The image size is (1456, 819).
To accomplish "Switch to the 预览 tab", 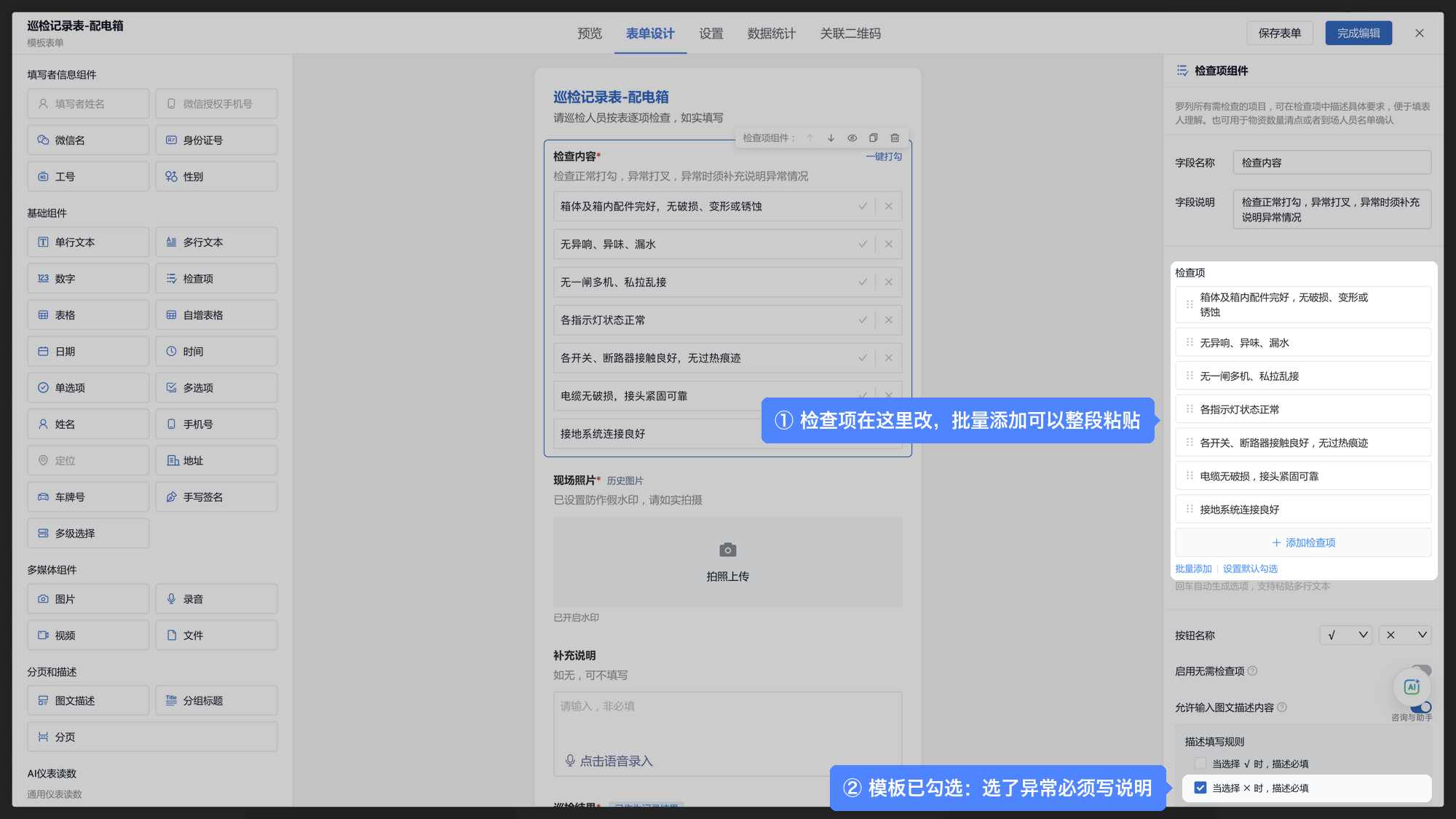I will 589,33.
